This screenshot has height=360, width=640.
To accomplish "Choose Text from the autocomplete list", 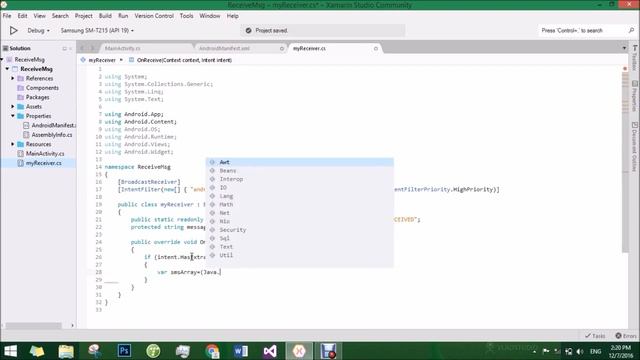I will pyautogui.click(x=300, y=247).
